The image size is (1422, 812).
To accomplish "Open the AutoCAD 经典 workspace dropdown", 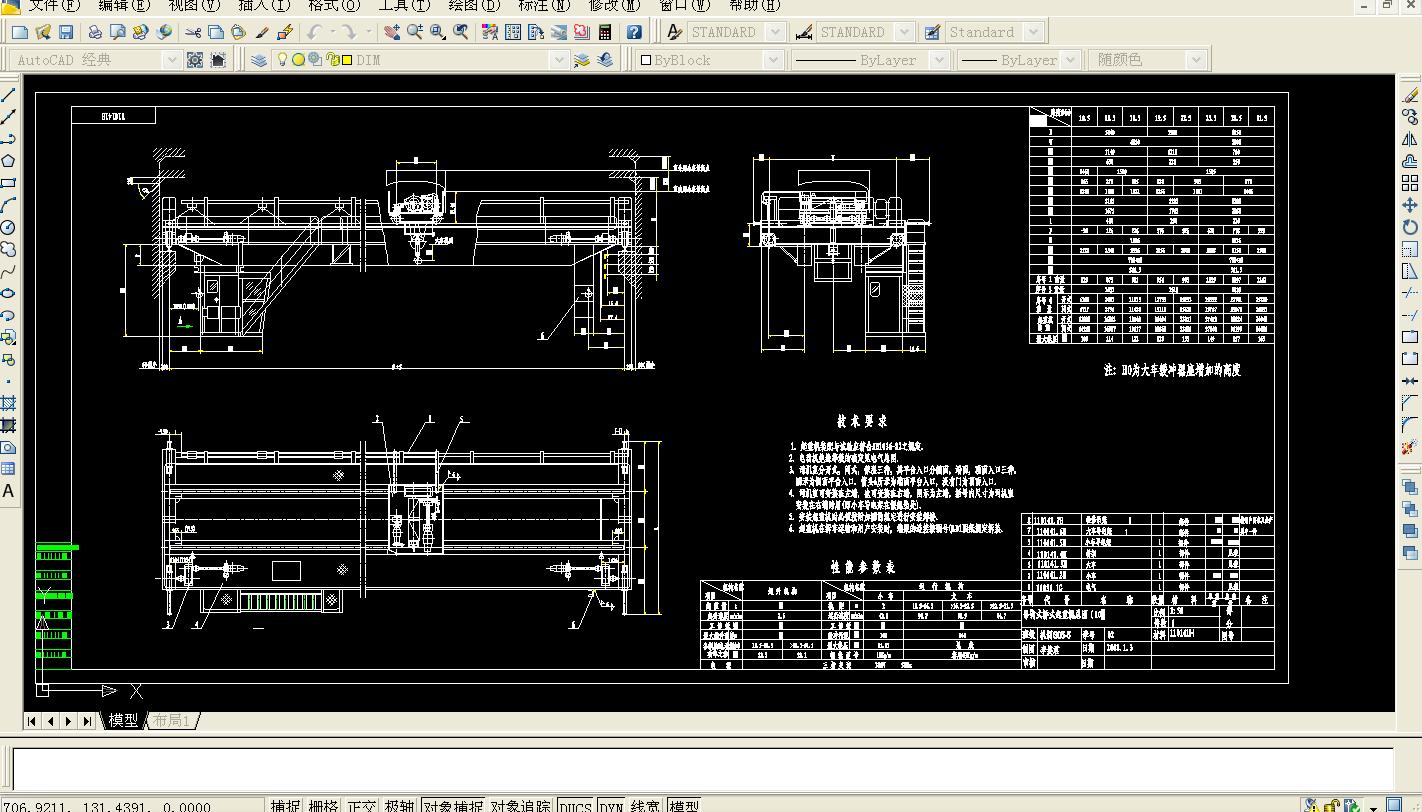I will click(x=171, y=60).
